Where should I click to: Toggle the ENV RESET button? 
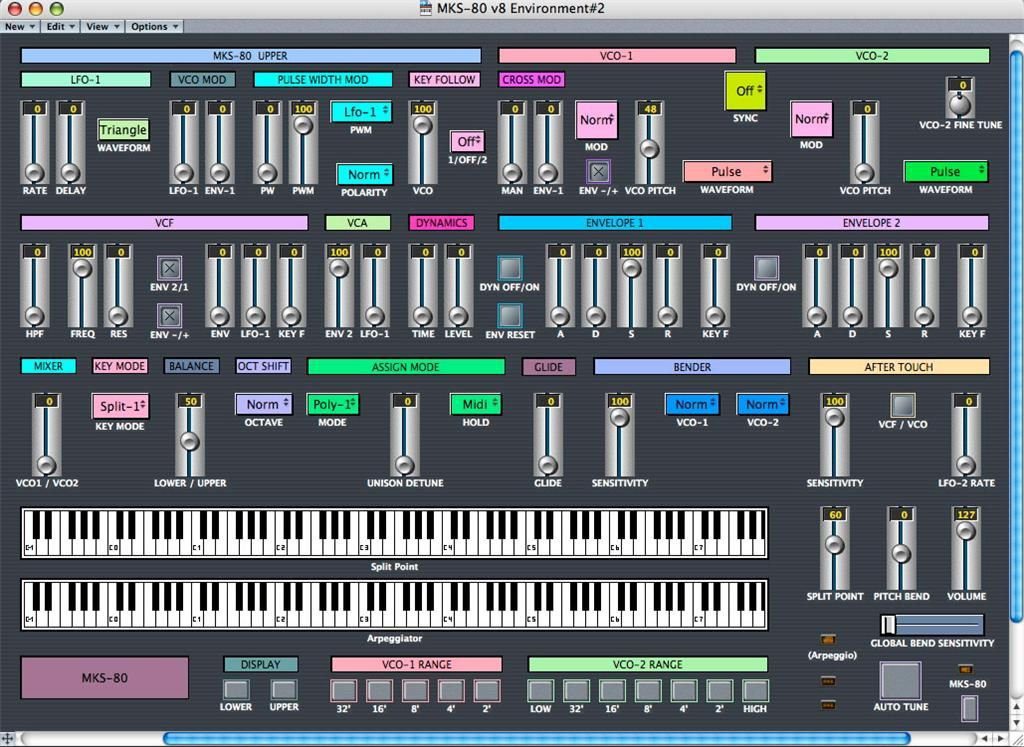tap(509, 316)
